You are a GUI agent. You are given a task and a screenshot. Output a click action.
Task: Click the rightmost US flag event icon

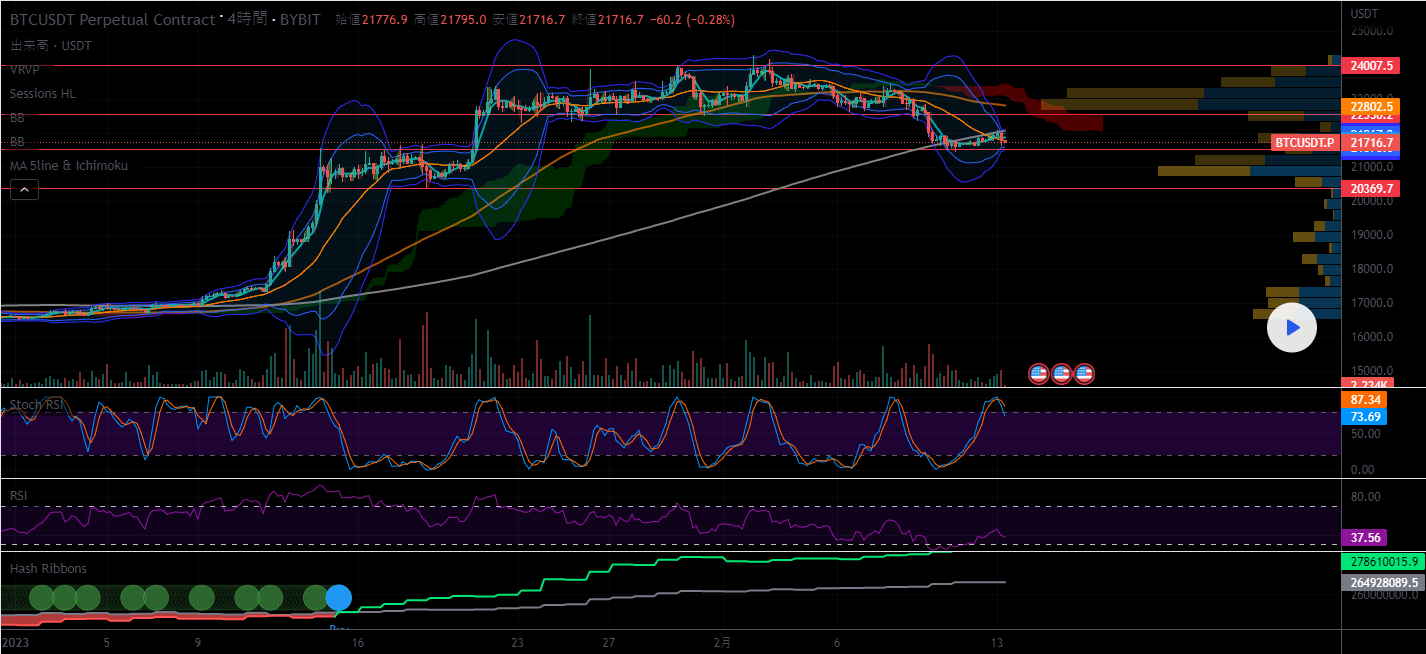tap(1084, 374)
